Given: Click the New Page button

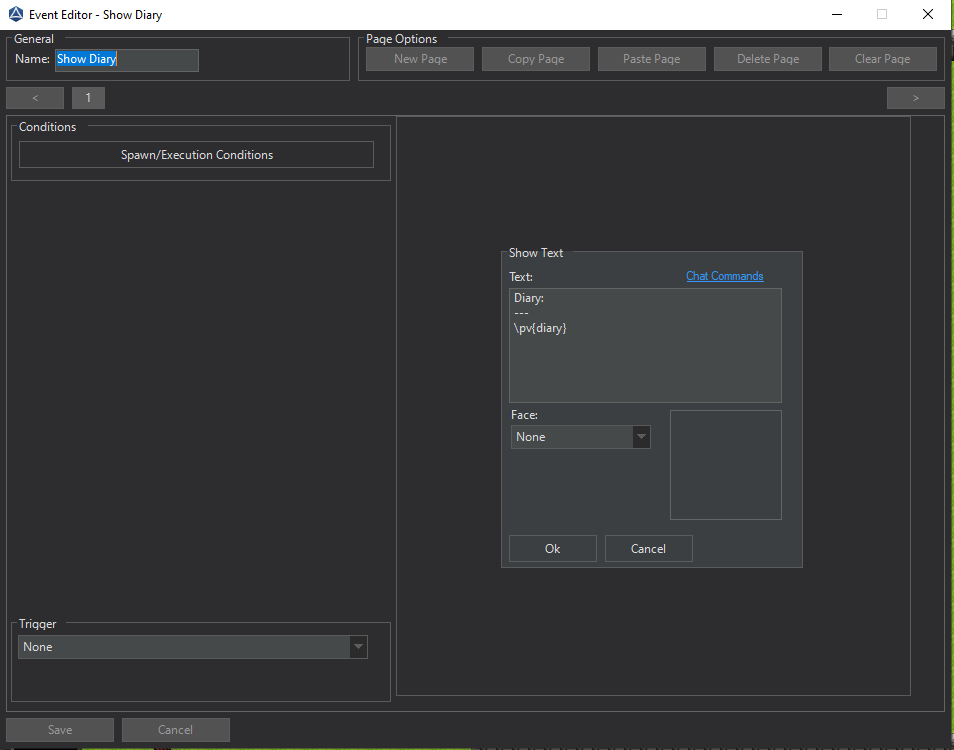Looking at the screenshot, I should point(420,59).
